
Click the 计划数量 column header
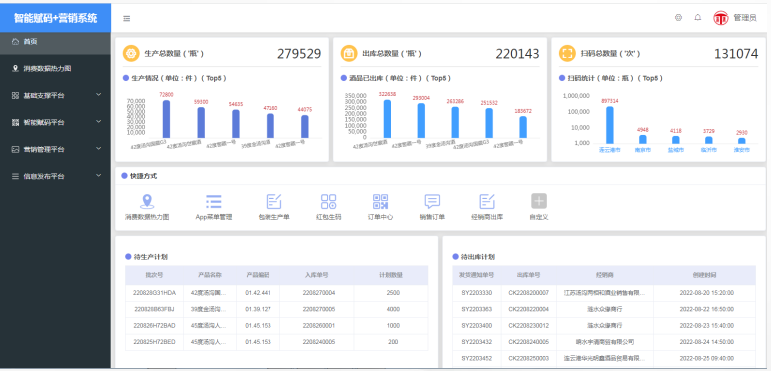[391, 275]
